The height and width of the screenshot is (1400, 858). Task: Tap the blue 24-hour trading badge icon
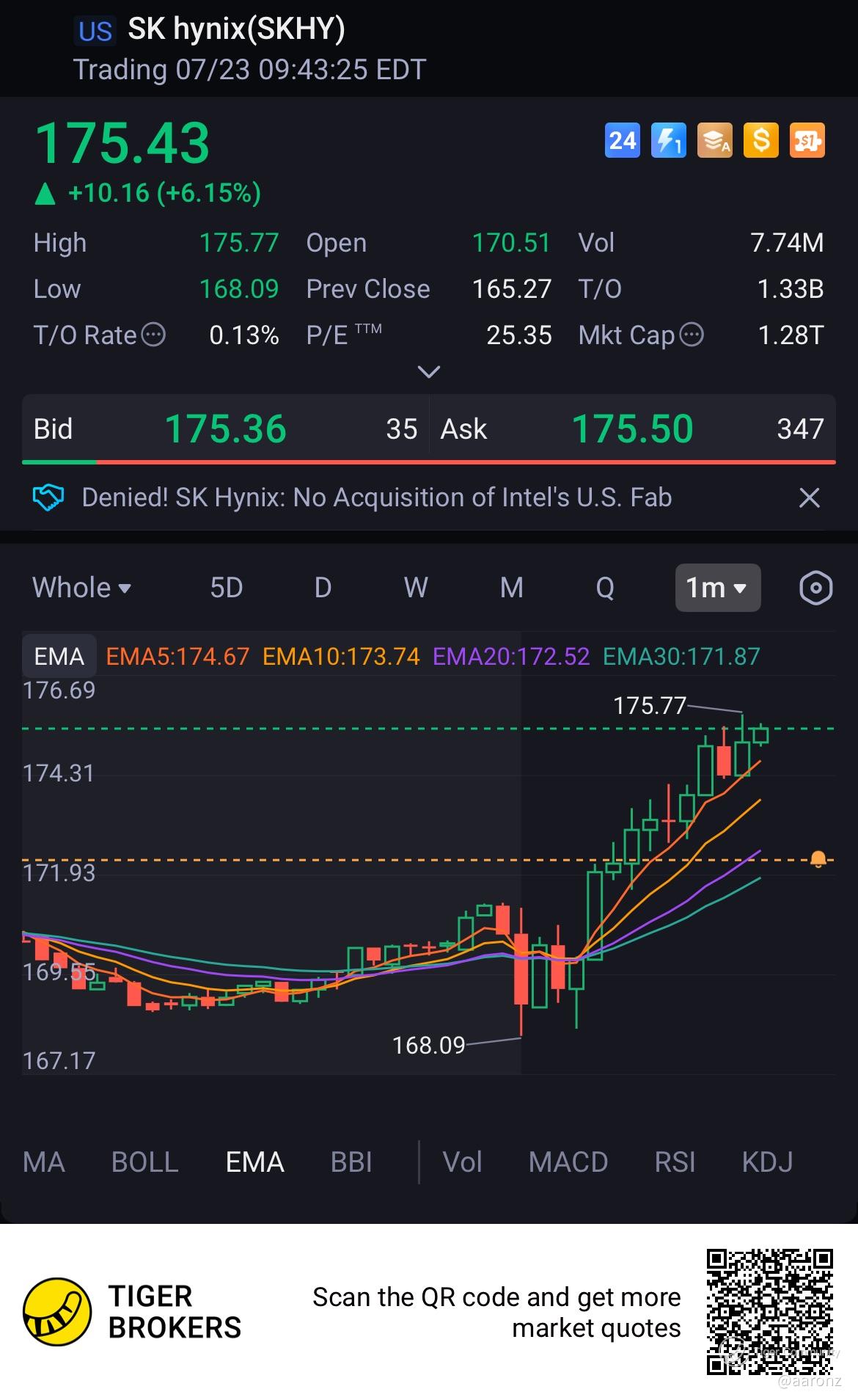[623, 140]
